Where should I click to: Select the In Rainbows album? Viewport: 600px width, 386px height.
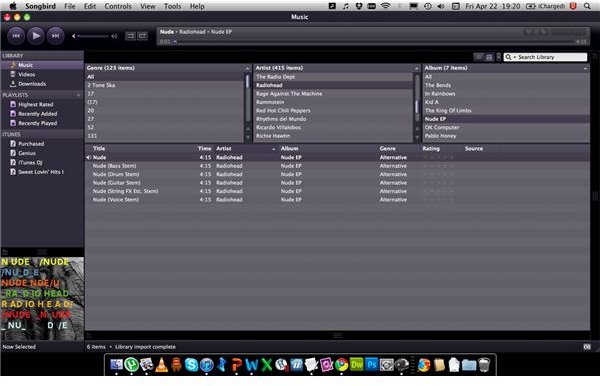click(x=506, y=93)
